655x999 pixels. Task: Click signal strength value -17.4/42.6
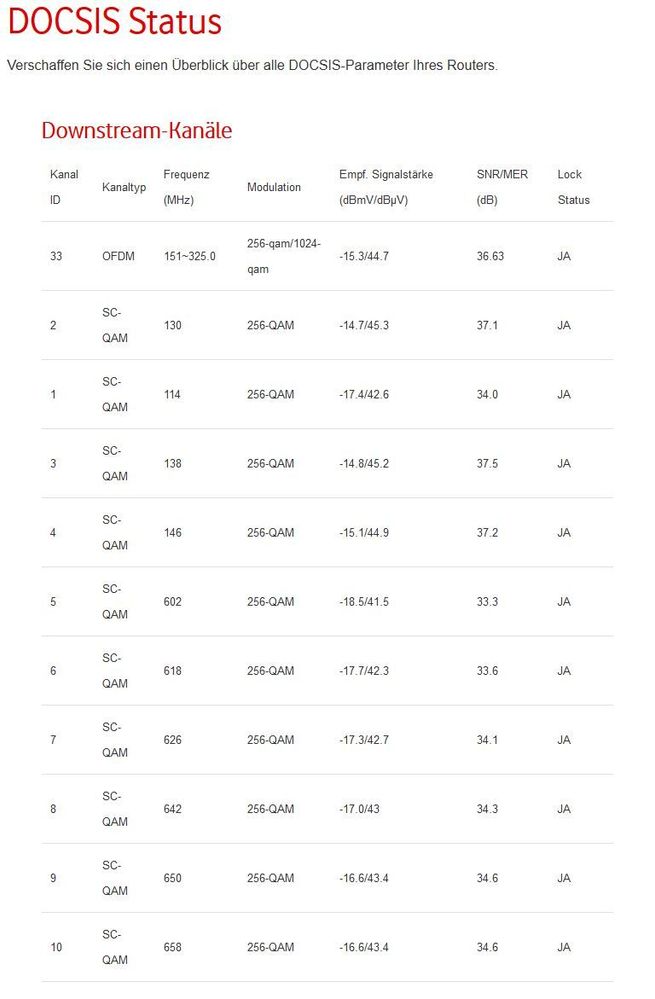(x=363, y=394)
